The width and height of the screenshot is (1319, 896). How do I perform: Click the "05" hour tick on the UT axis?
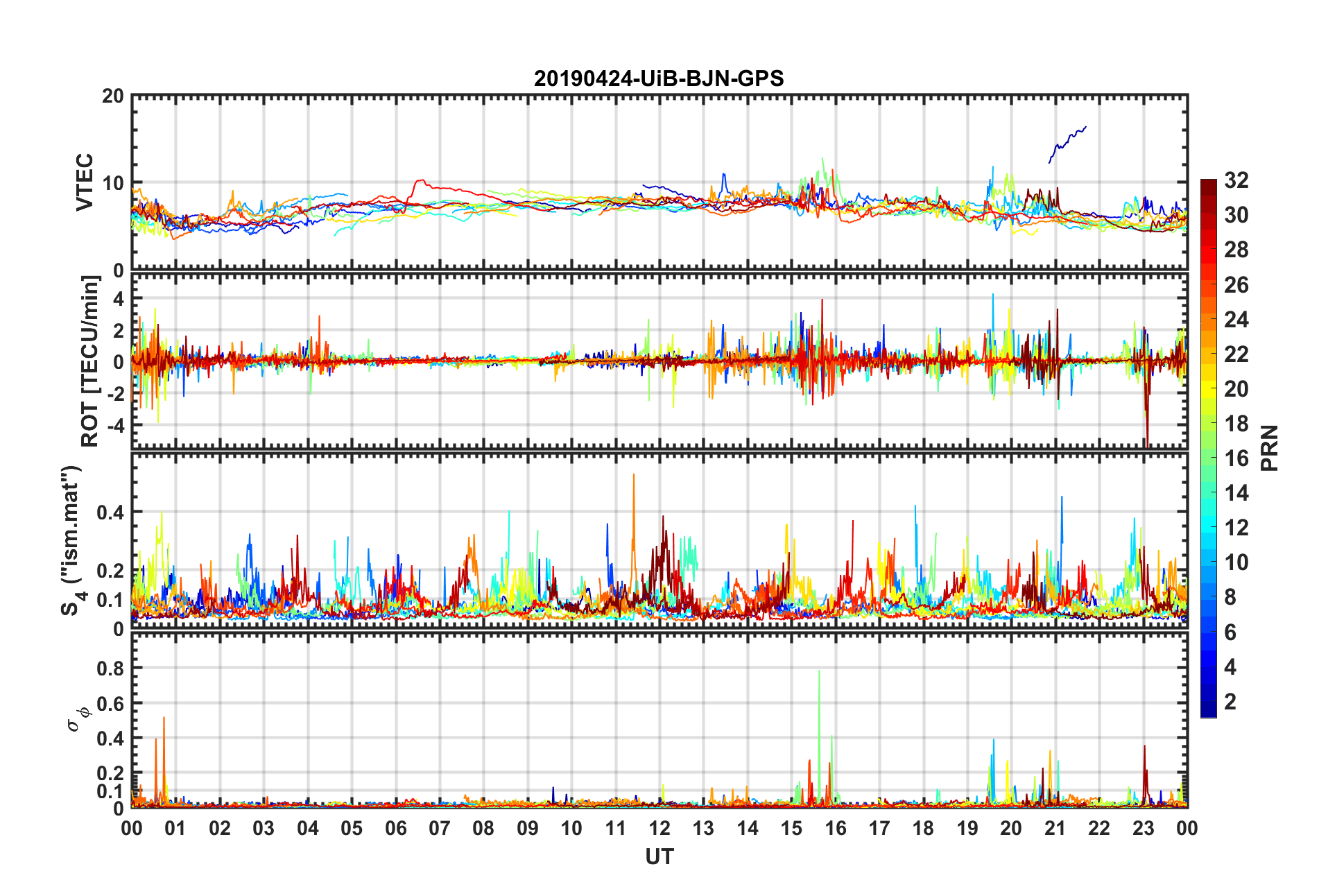click(352, 828)
